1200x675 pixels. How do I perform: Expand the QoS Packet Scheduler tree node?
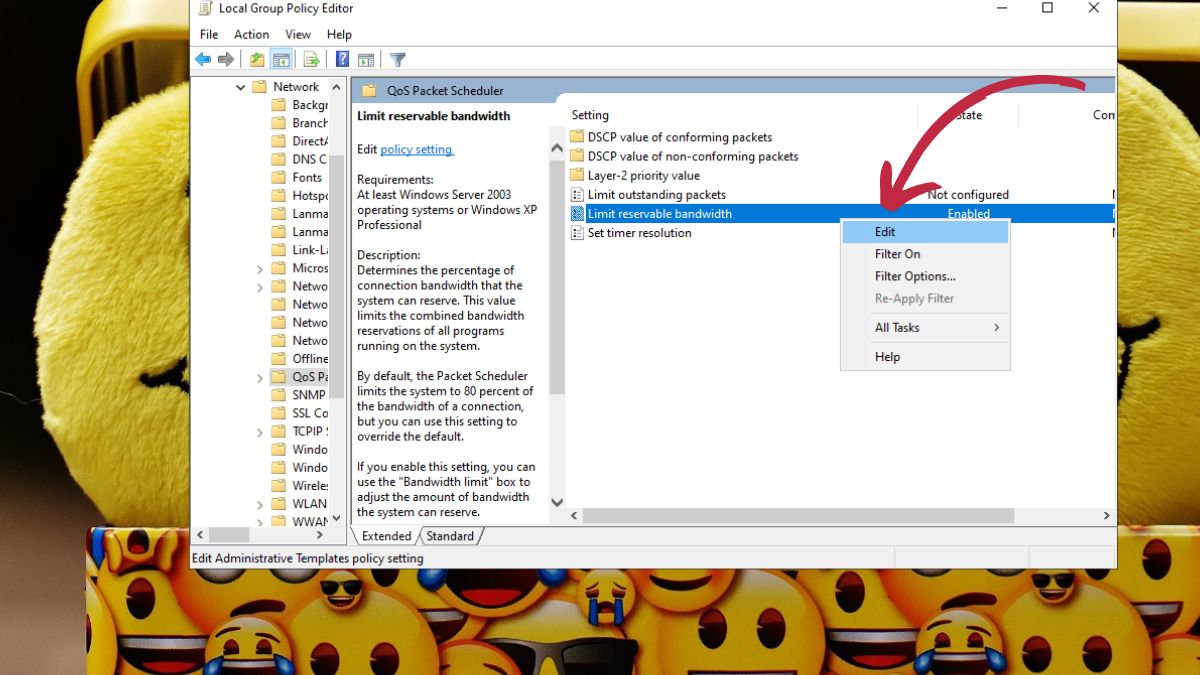[x=260, y=377]
